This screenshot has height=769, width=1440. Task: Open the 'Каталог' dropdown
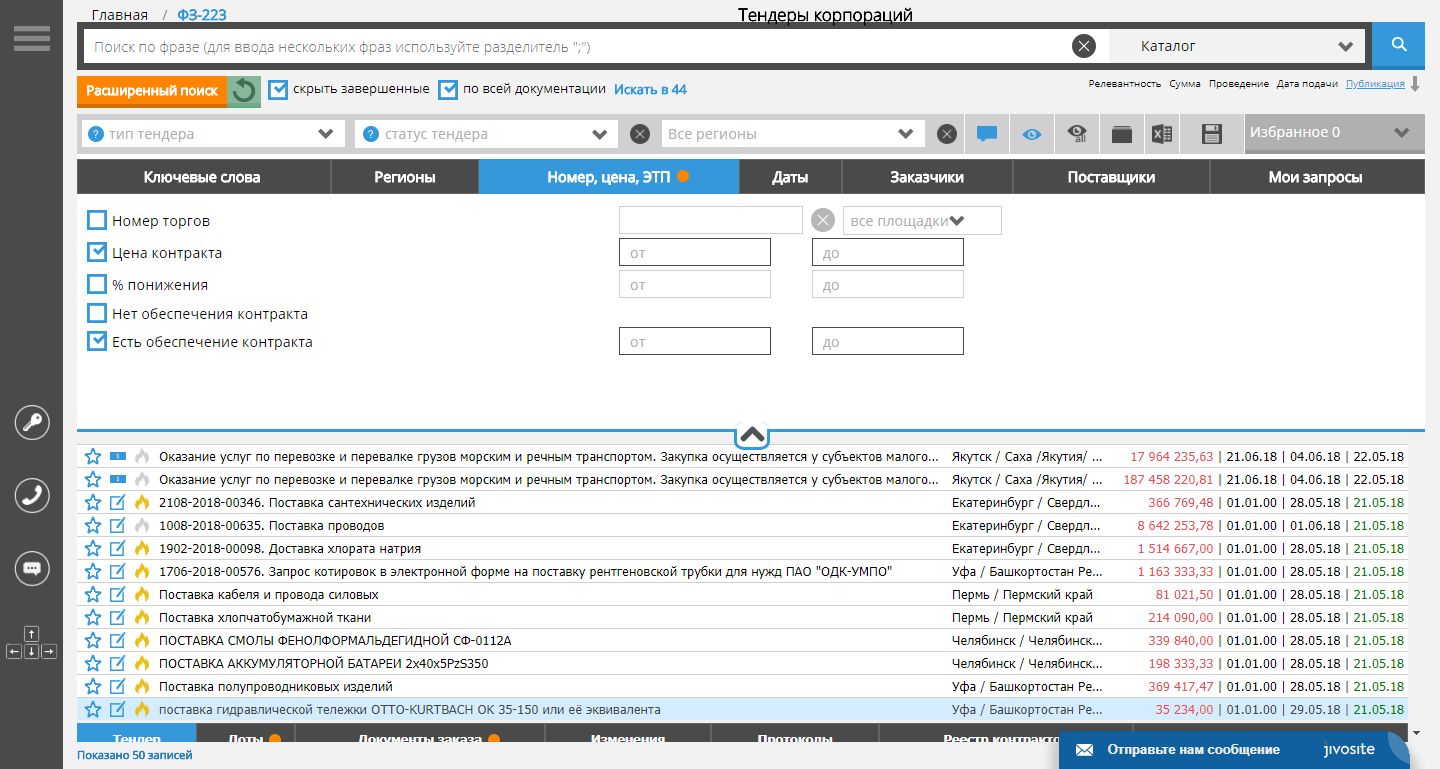click(x=1238, y=46)
